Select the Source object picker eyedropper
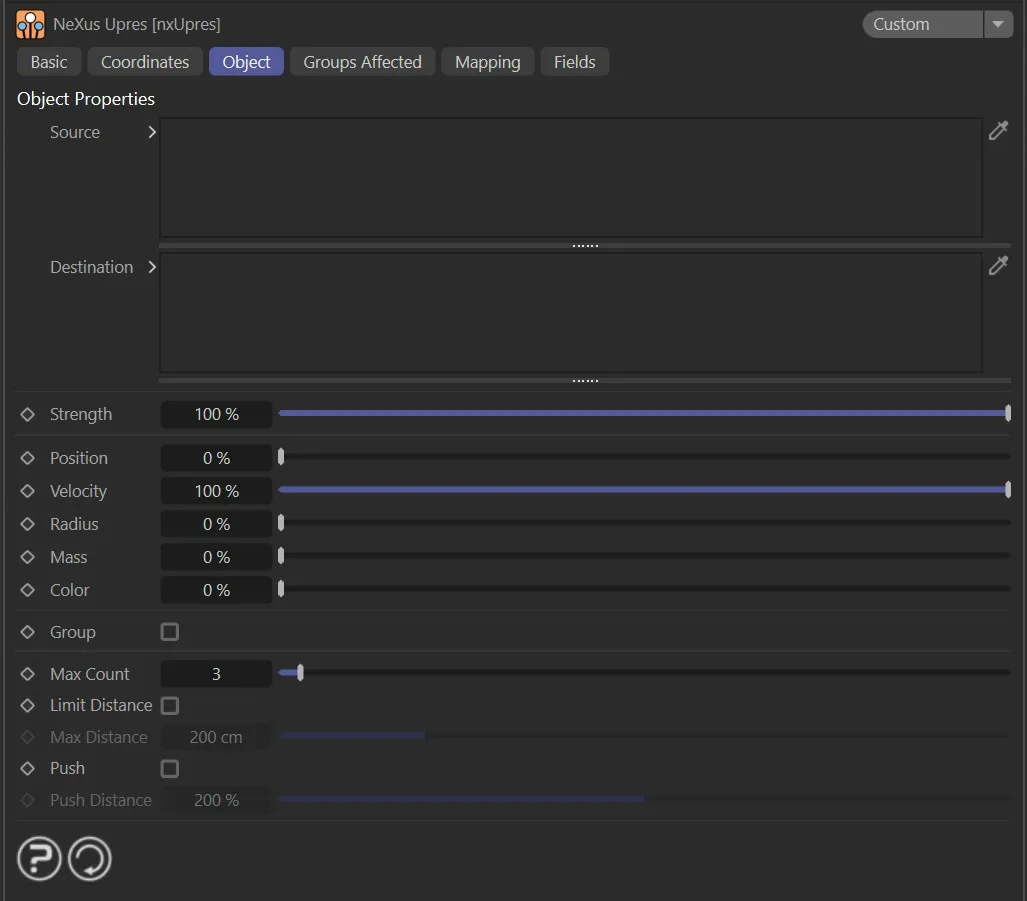 point(998,130)
